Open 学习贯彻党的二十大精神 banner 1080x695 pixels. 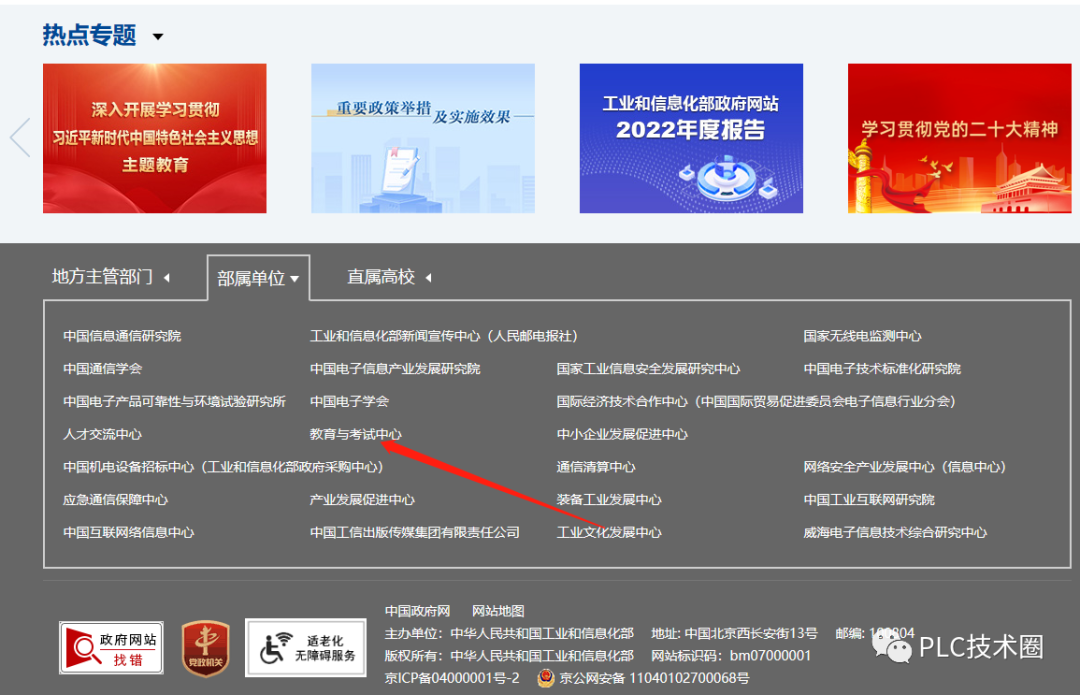pos(959,138)
